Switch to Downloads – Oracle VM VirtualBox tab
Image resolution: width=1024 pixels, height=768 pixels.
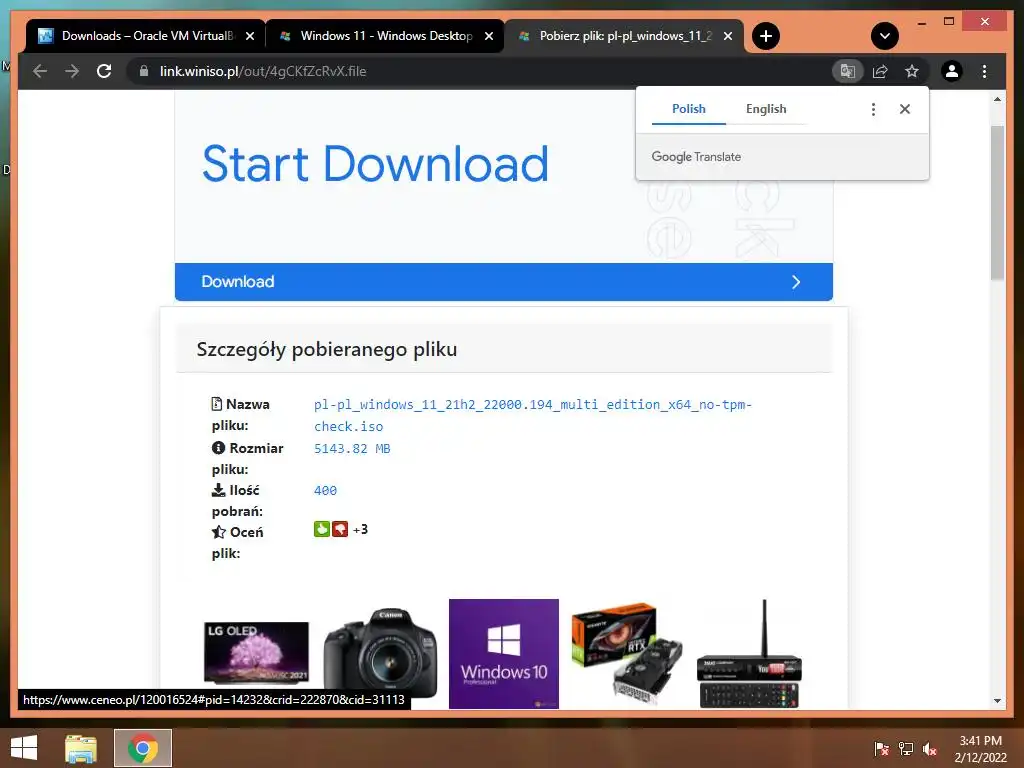(x=146, y=36)
